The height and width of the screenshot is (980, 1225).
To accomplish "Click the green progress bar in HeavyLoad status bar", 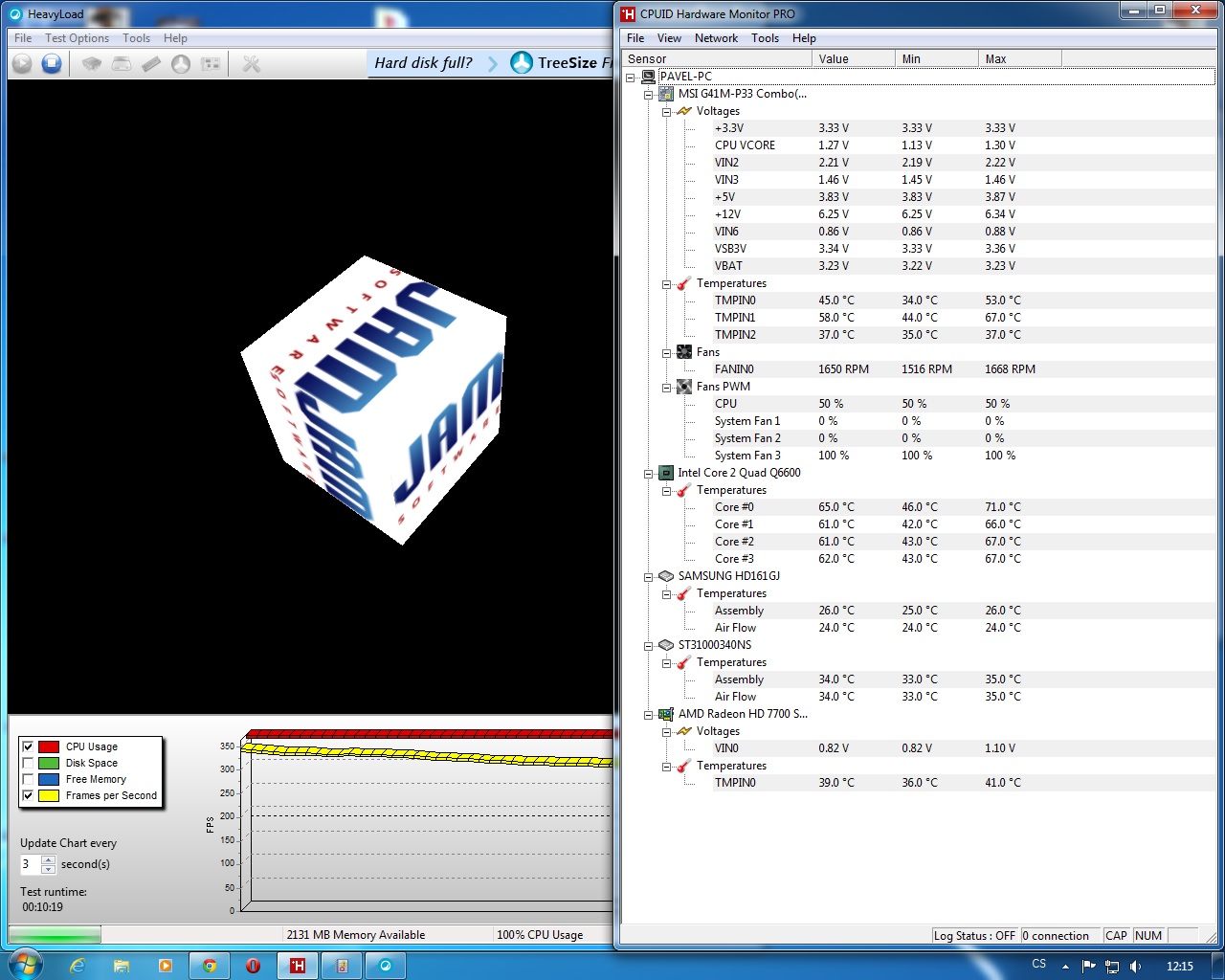I will (55, 935).
